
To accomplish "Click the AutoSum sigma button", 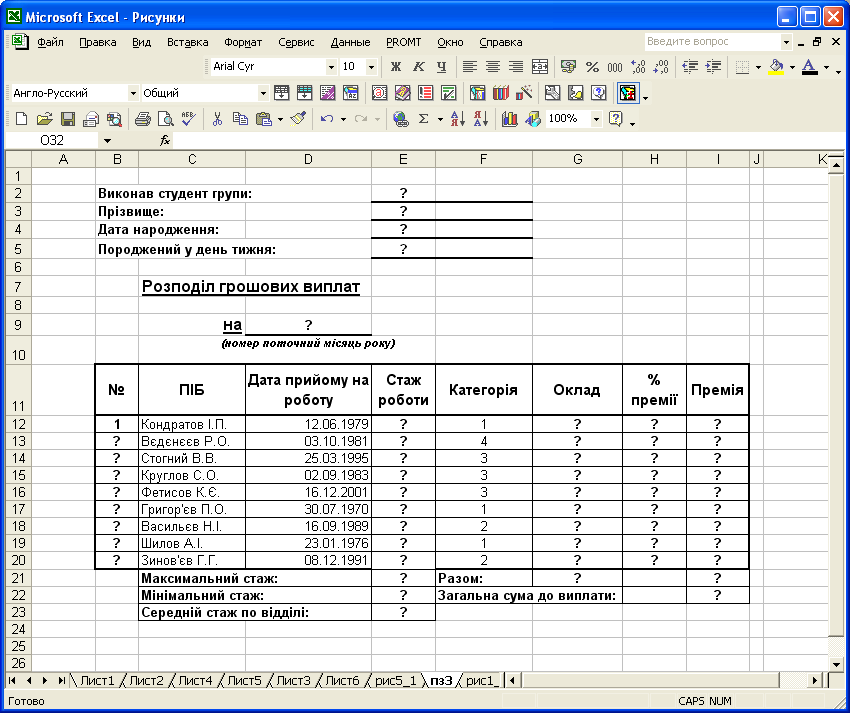I will point(424,119).
